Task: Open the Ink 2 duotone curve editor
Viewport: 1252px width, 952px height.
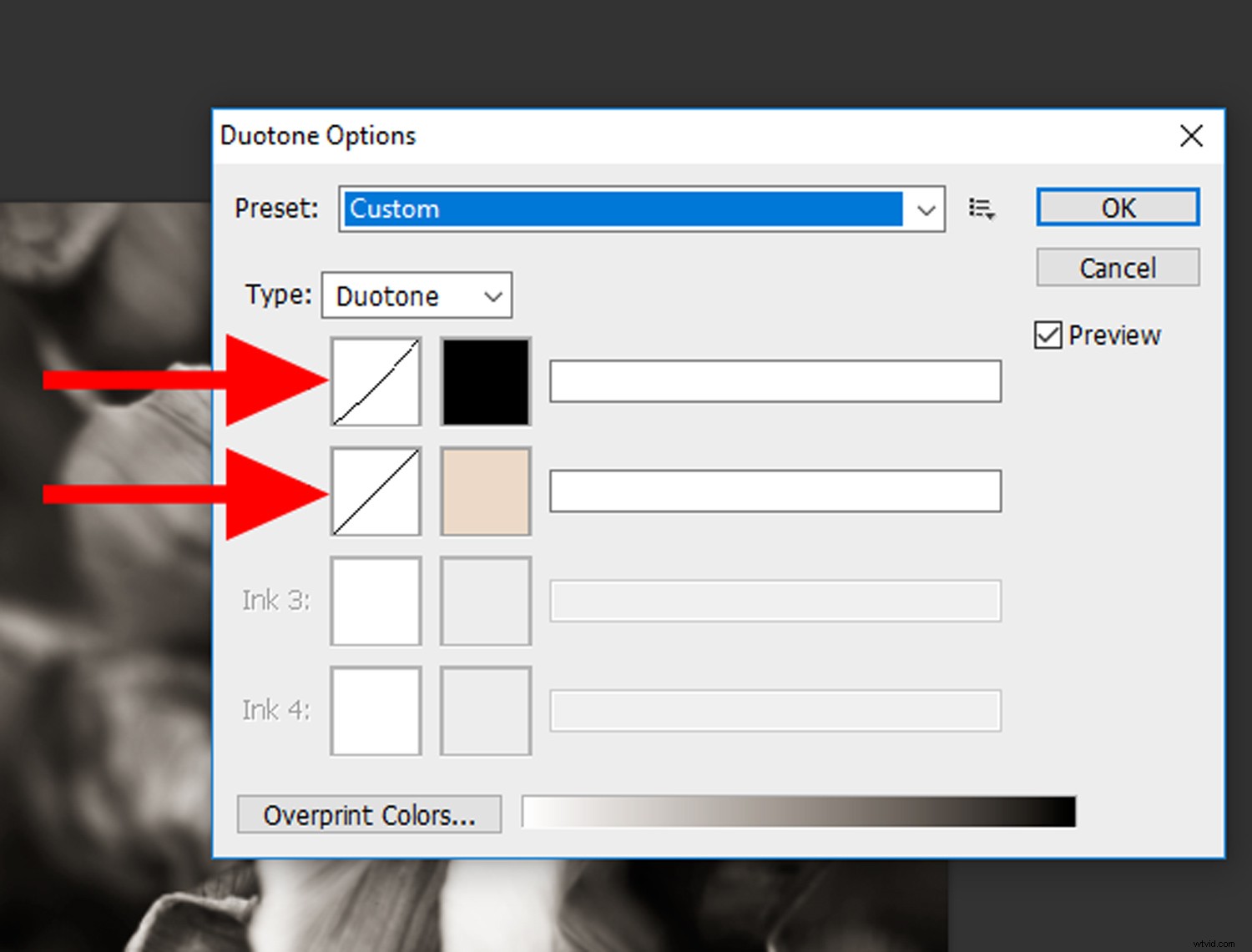Action: (x=375, y=491)
